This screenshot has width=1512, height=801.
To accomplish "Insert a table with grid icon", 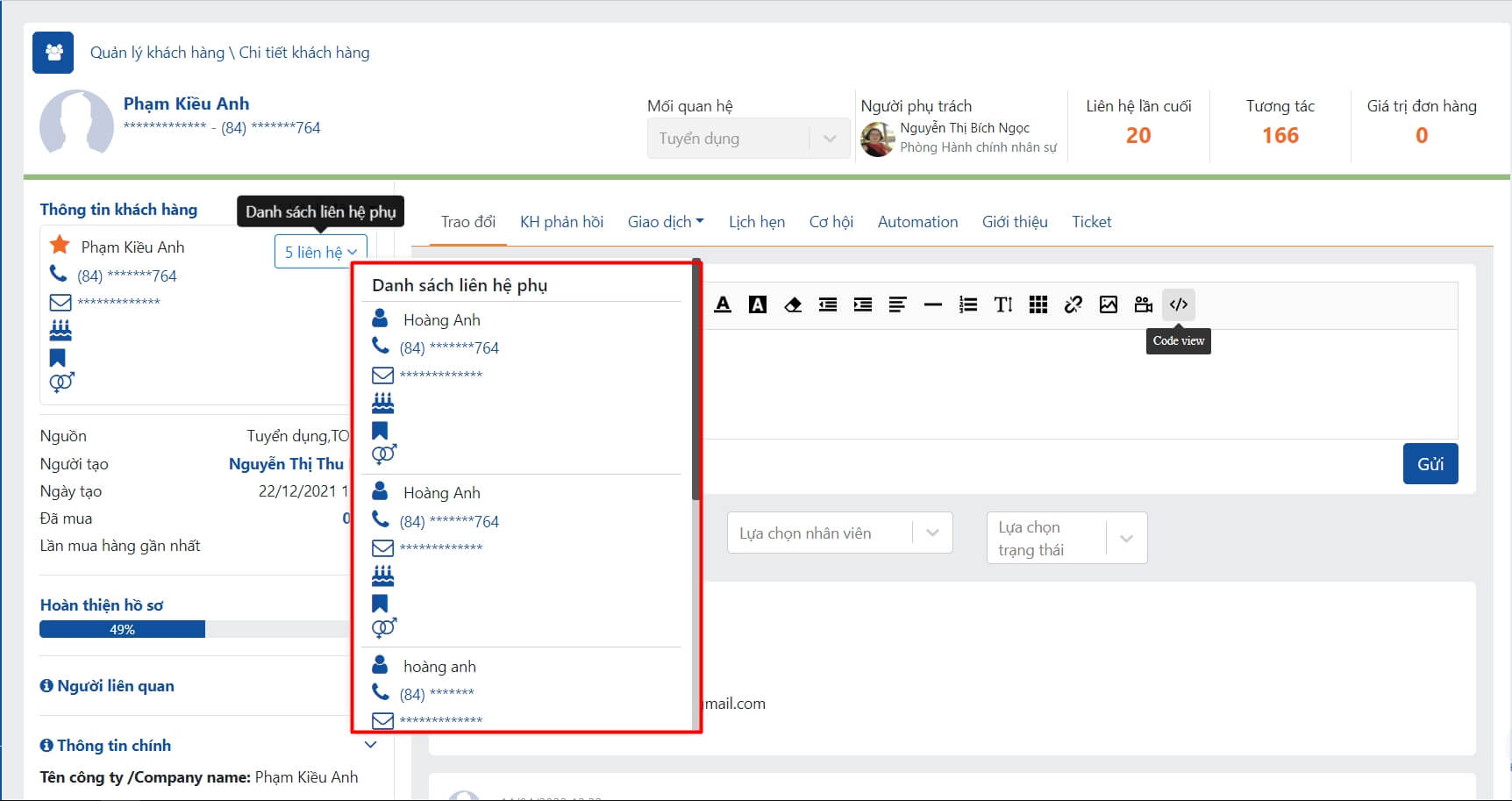I will [x=1038, y=304].
